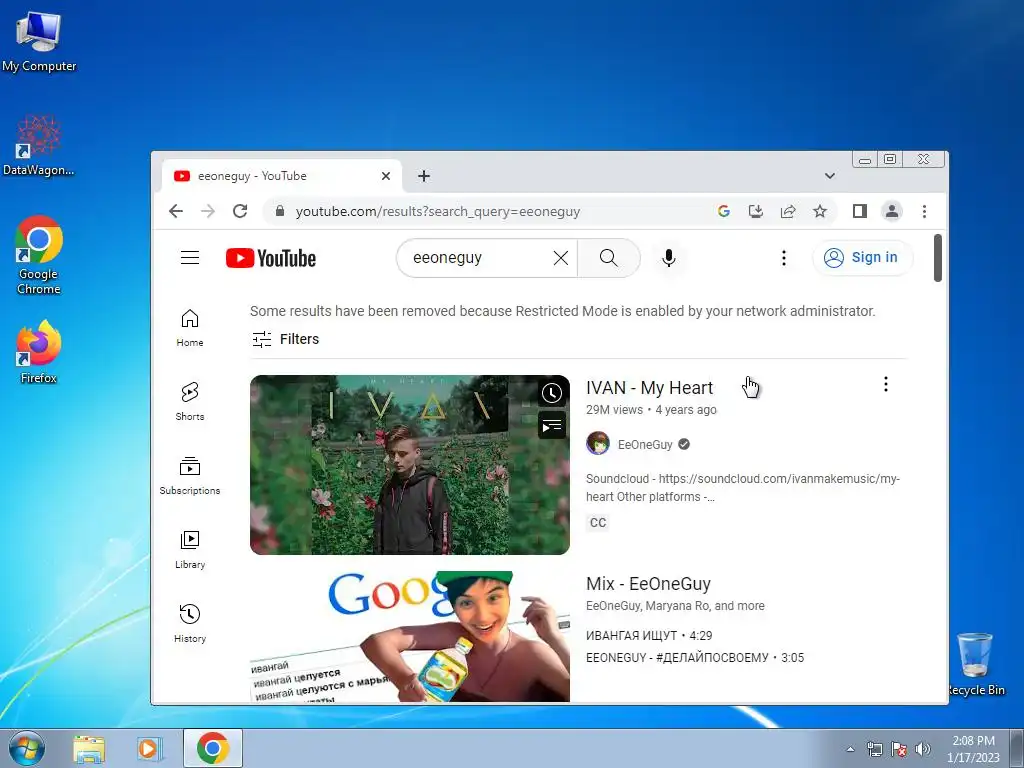Image resolution: width=1024 pixels, height=768 pixels.
Task: Select My Computer desktop icon
Action: (x=39, y=41)
